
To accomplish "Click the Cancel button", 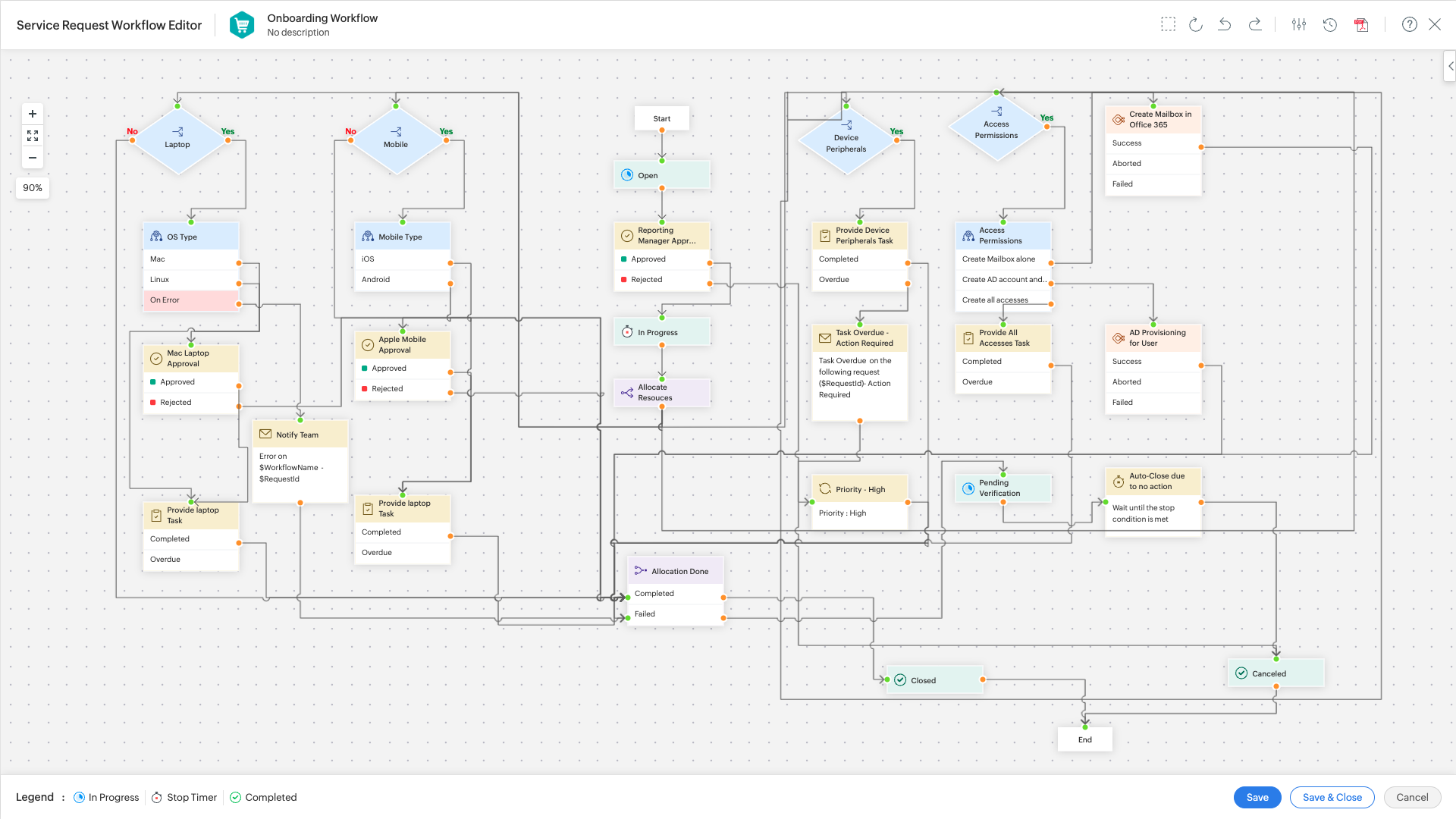I will point(1412,797).
